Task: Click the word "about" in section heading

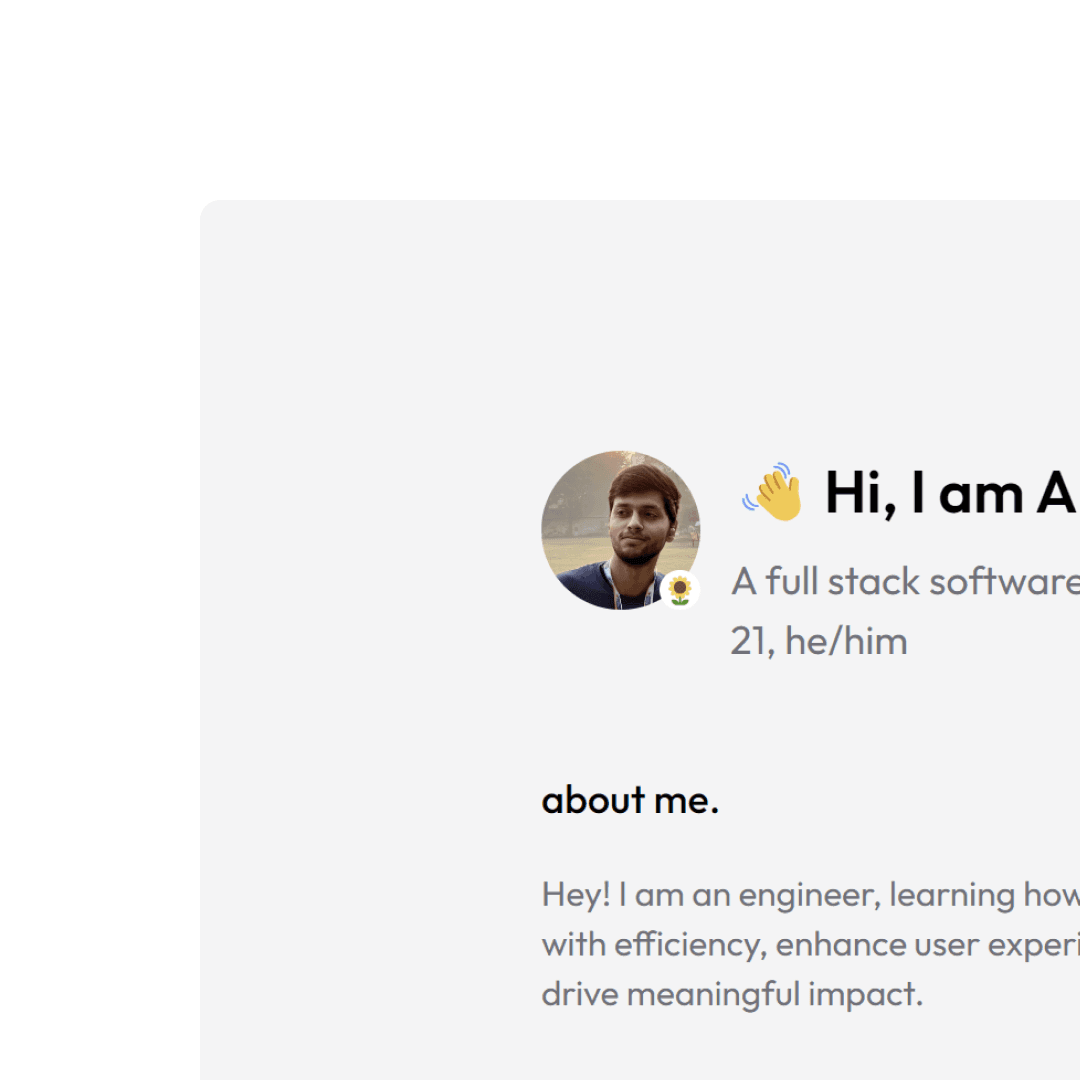Action: pyautogui.click(x=594, y=800)
